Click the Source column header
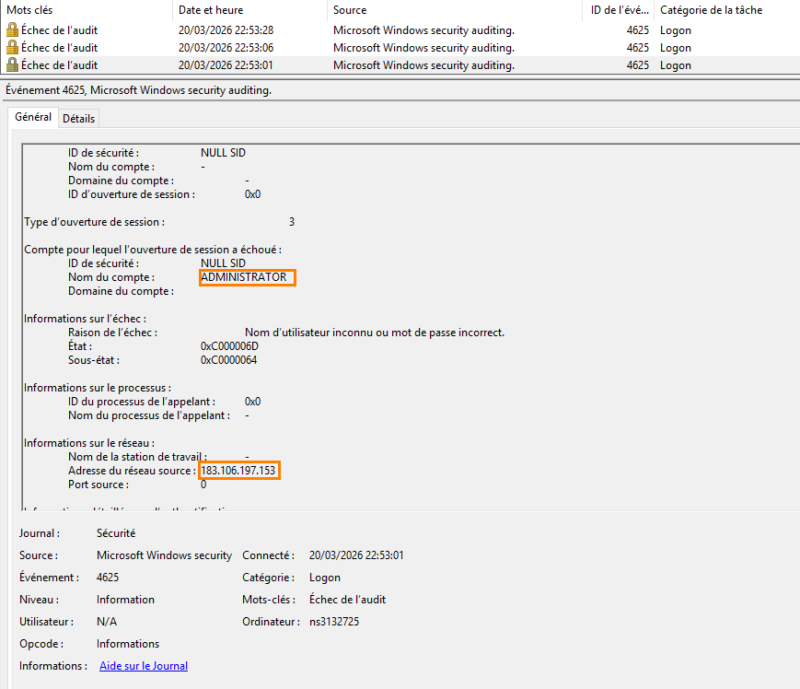The height and width of the screenshot is (689, 800). pyautogui.click(x=350, y=10)
